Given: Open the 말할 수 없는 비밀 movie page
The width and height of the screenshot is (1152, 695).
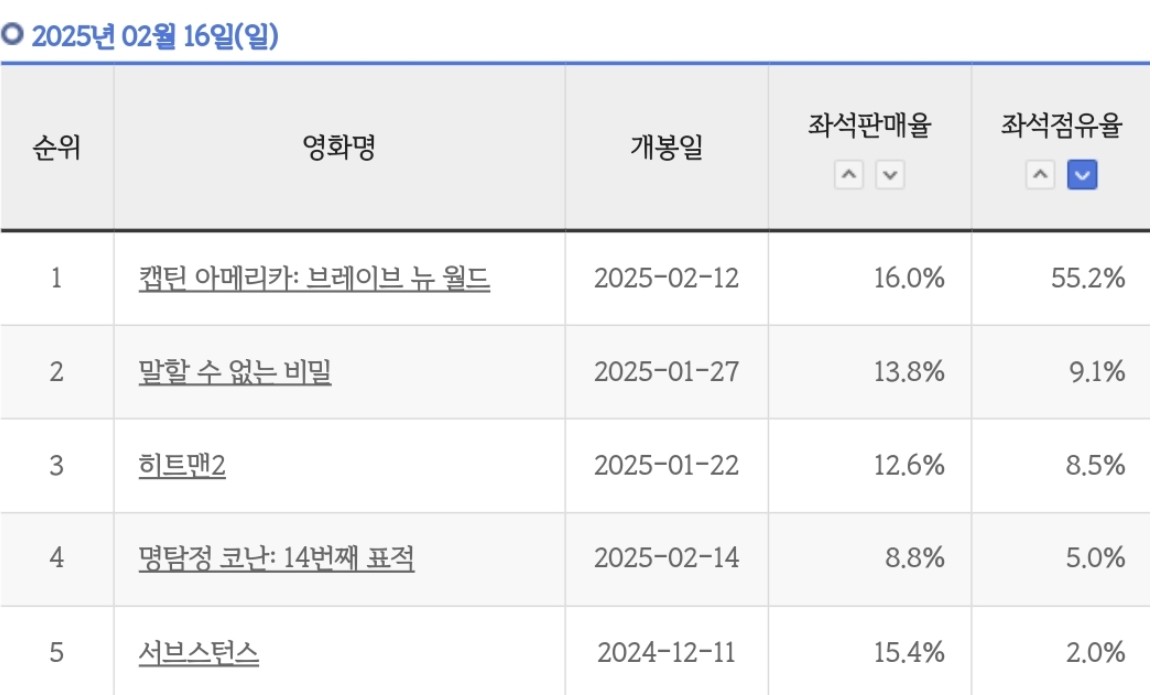Looking at the screenshot, I should [x=235, y=372].
